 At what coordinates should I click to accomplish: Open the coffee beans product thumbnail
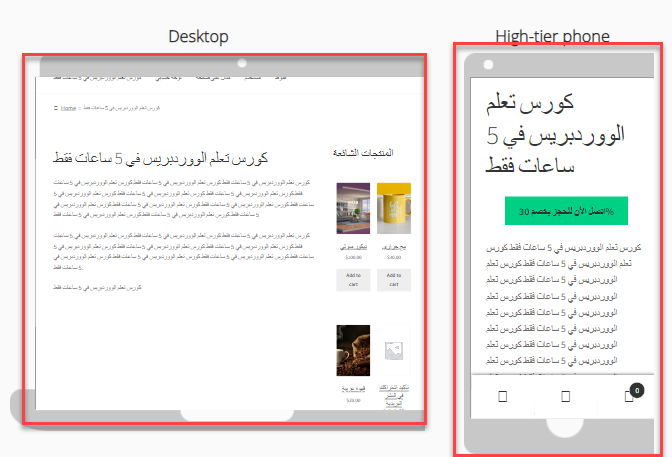point(353,350)
